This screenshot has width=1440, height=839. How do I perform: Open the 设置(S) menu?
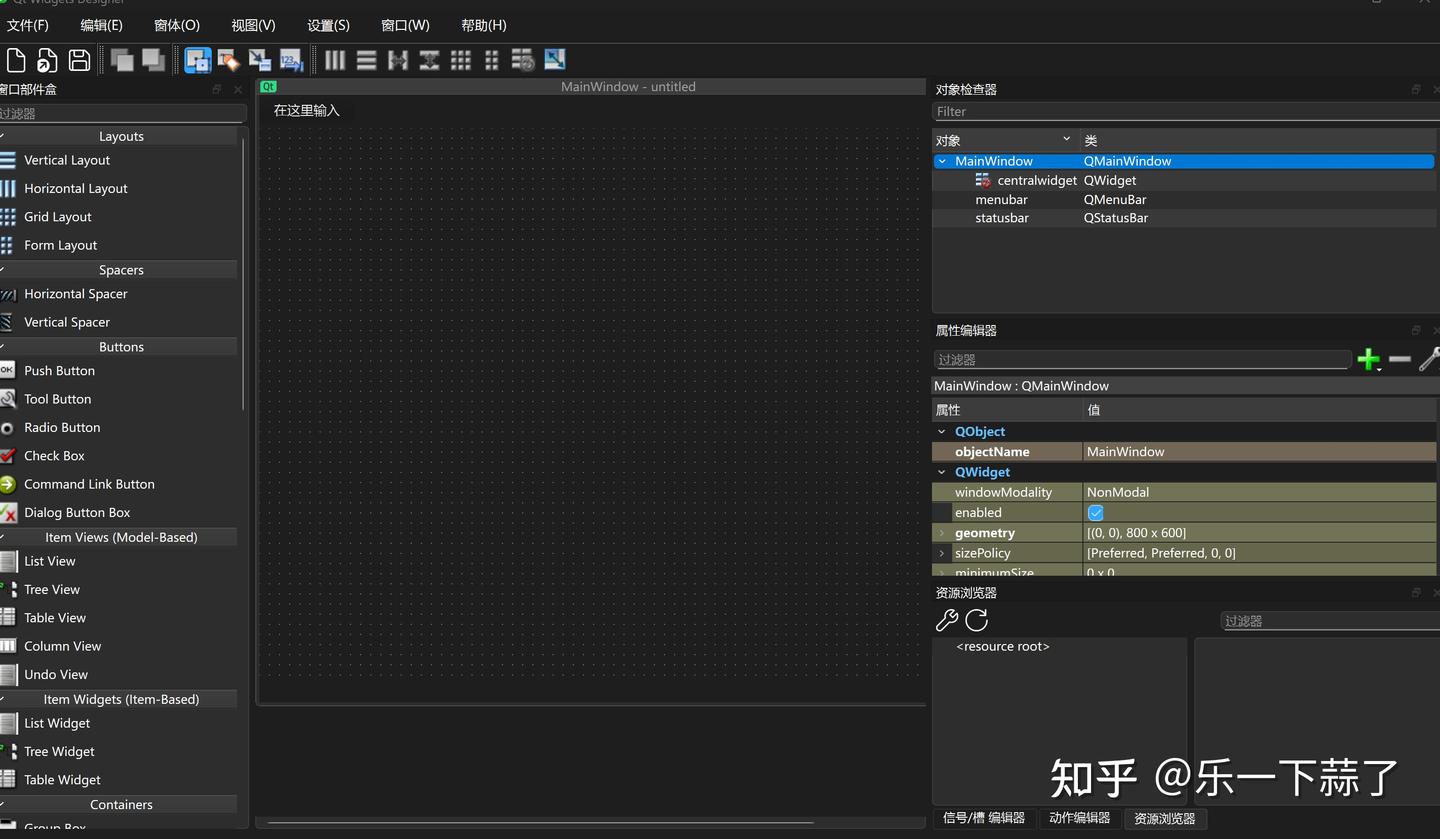coord(327,25)
